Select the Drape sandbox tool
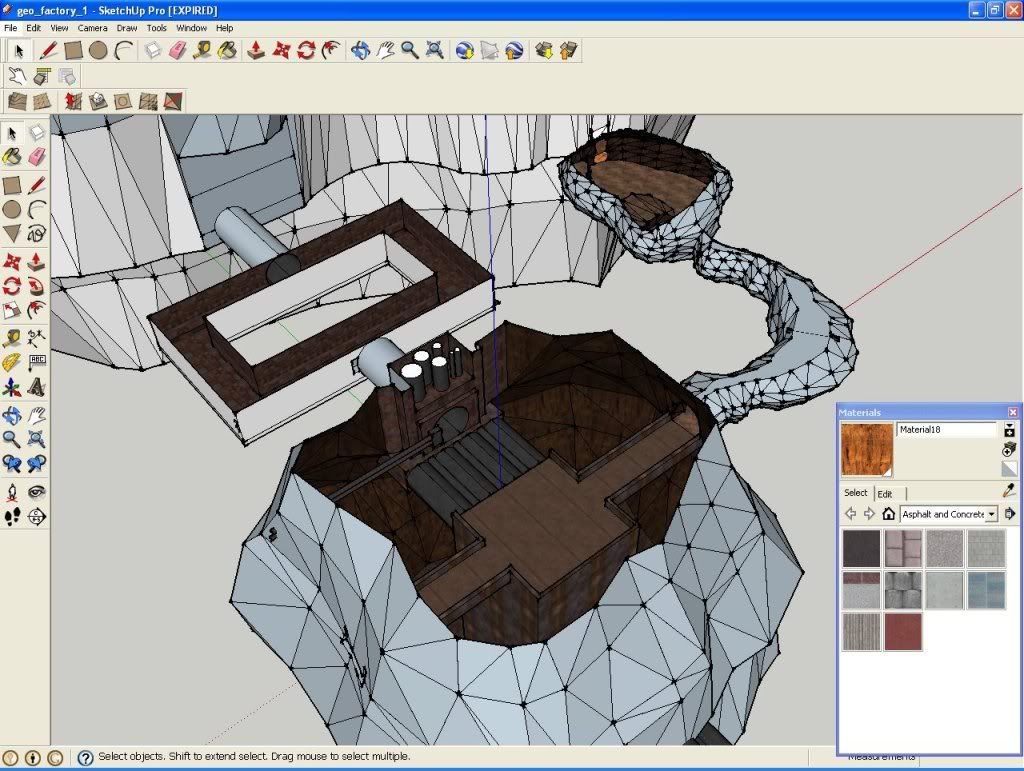The image size is (1024, 771). [122, 101]
